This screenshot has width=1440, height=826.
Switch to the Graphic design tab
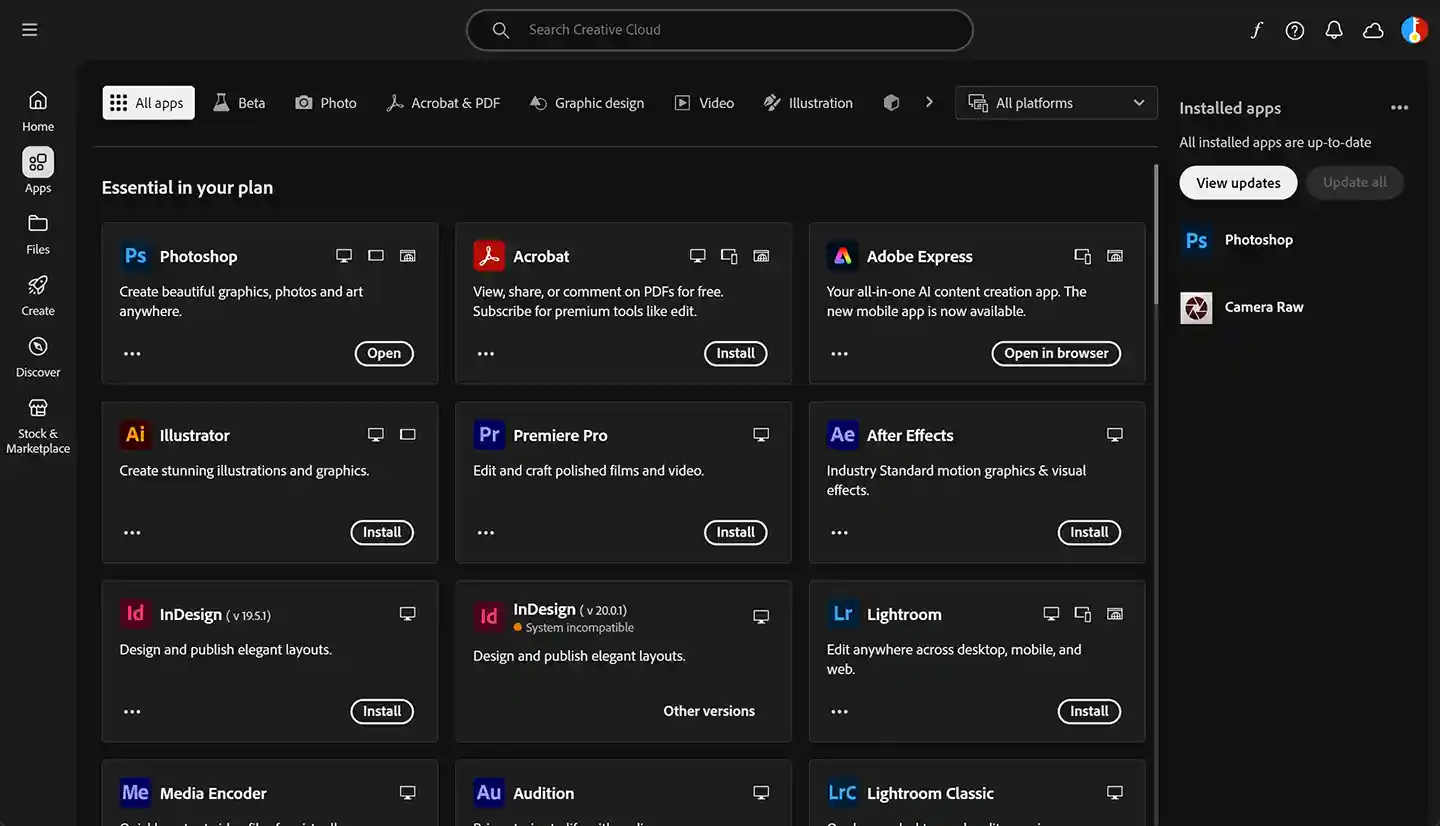coord(587,103)
